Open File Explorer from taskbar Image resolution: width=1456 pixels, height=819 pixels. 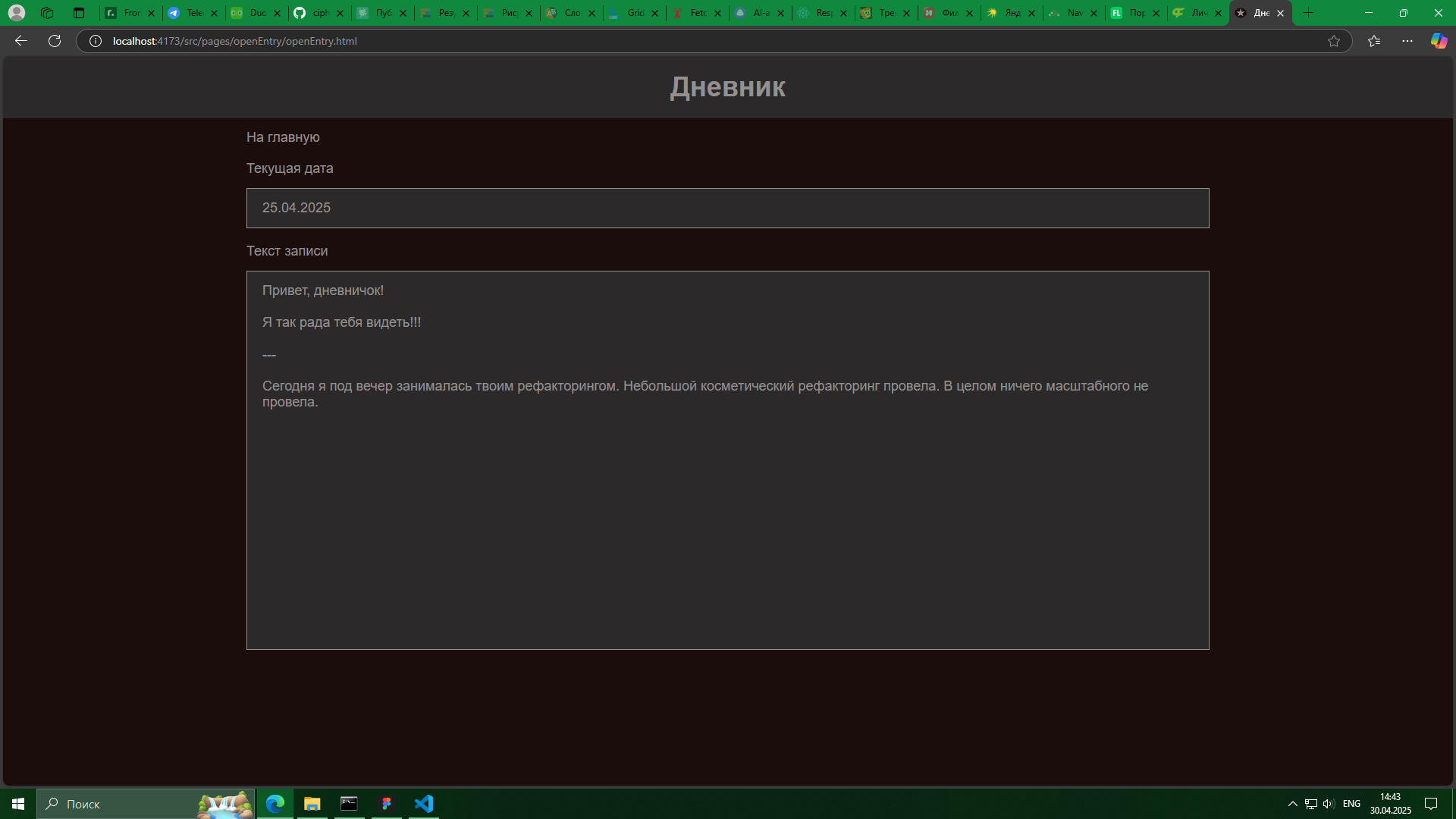[312, 804]
